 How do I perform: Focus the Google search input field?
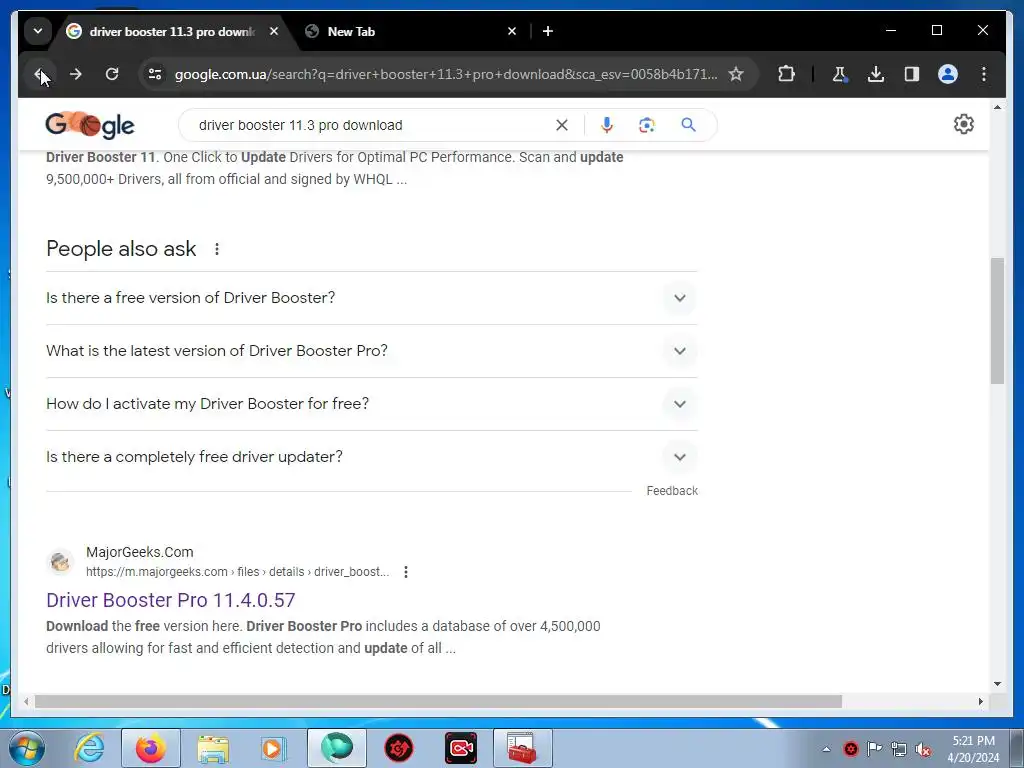(372, 125)
